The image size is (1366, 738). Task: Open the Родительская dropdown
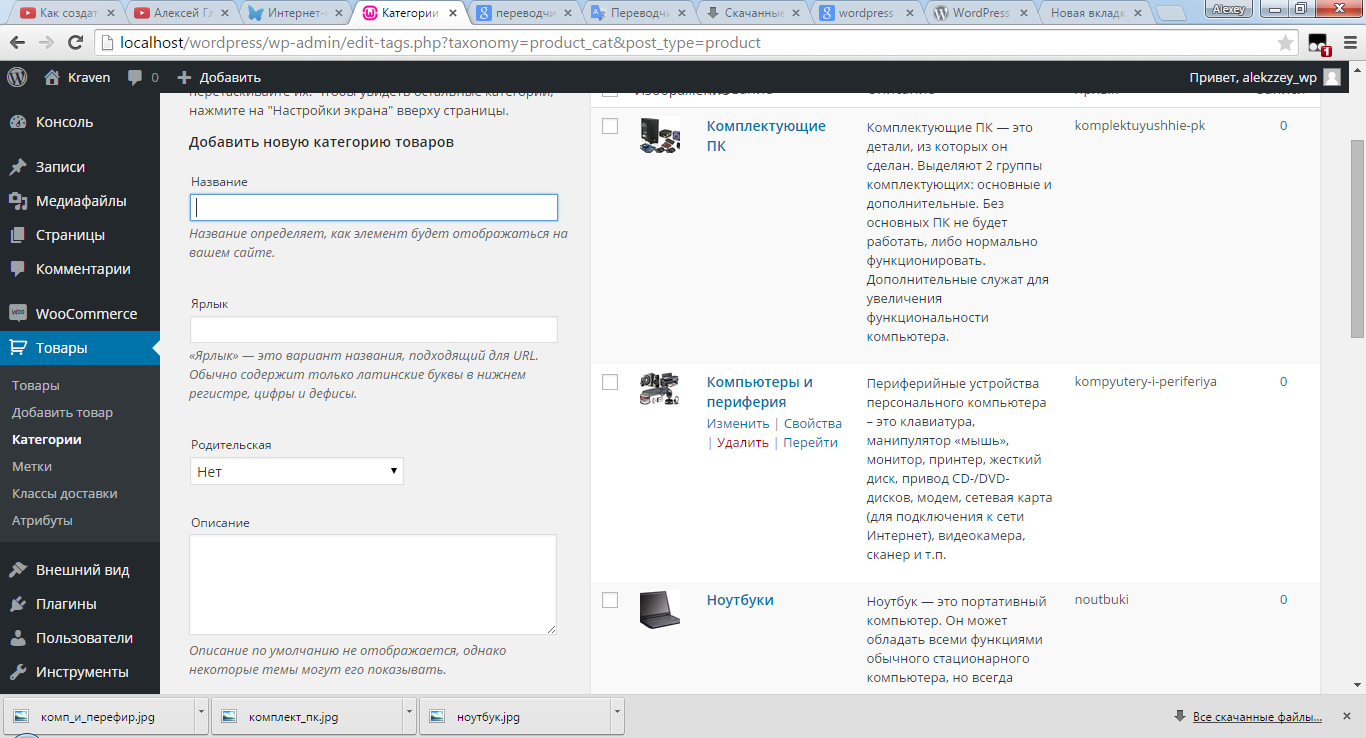click(x=297, y=471)
